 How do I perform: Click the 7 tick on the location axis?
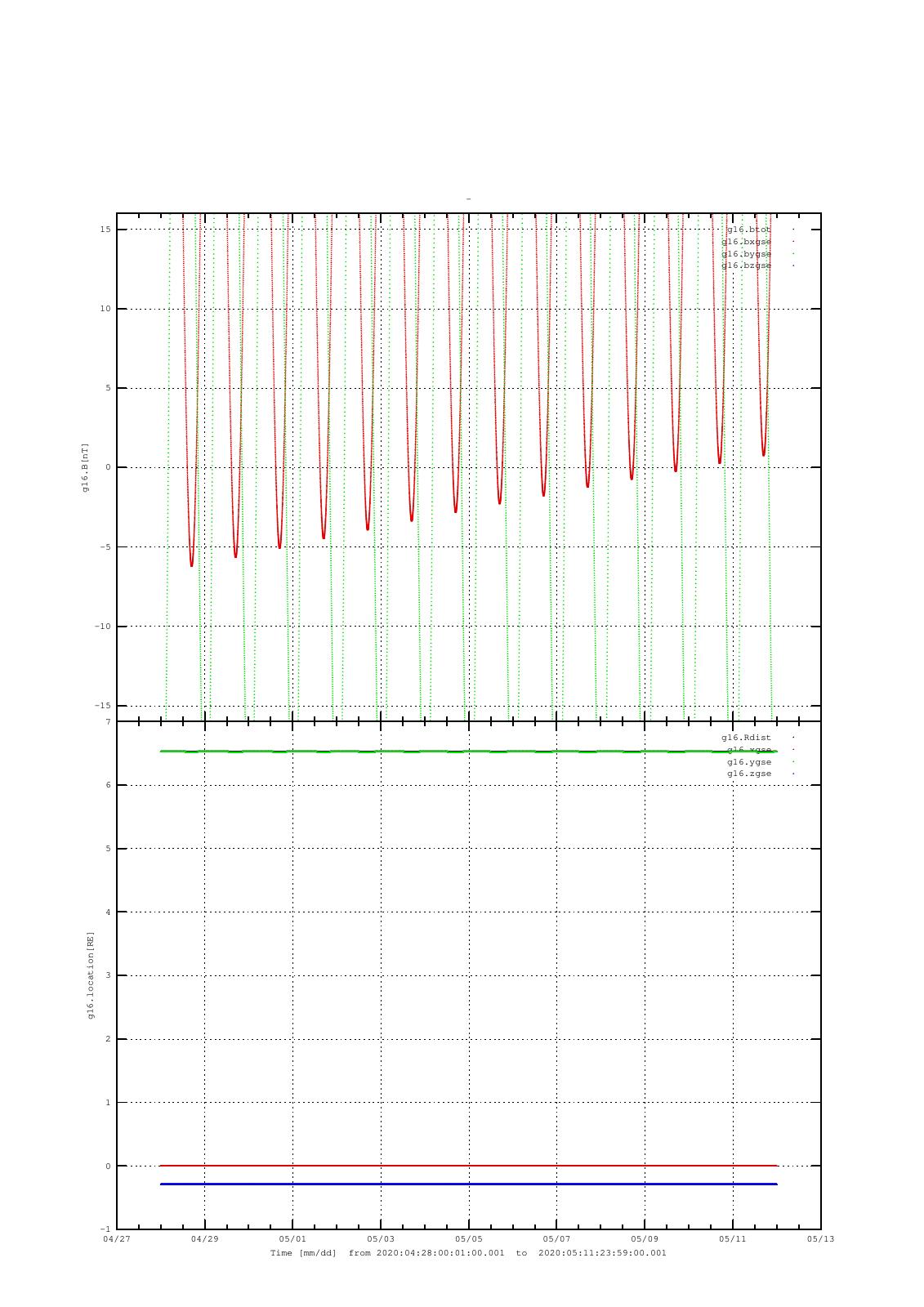108,722
